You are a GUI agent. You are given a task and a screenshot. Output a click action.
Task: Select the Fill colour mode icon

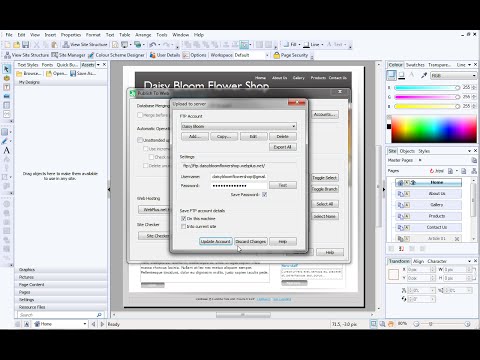(x=391, y=75)
